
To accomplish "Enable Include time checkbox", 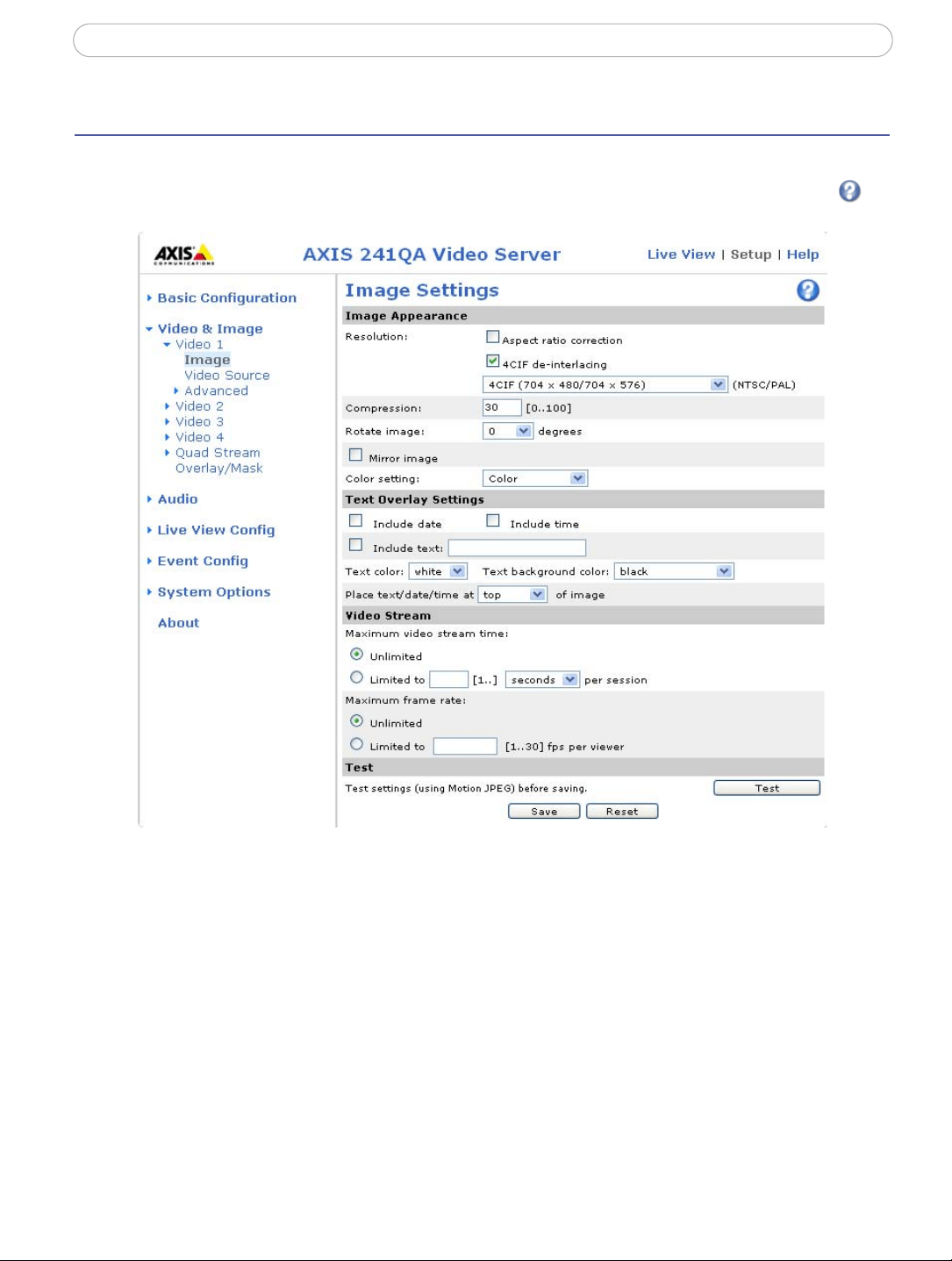I will coord(493,520).
